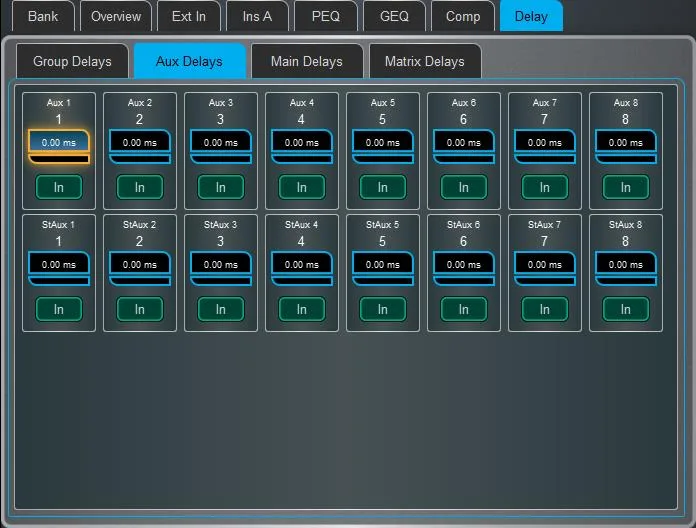
Task: Click the StAux 2 delay time value box
Action: click(x=140, y=264)
